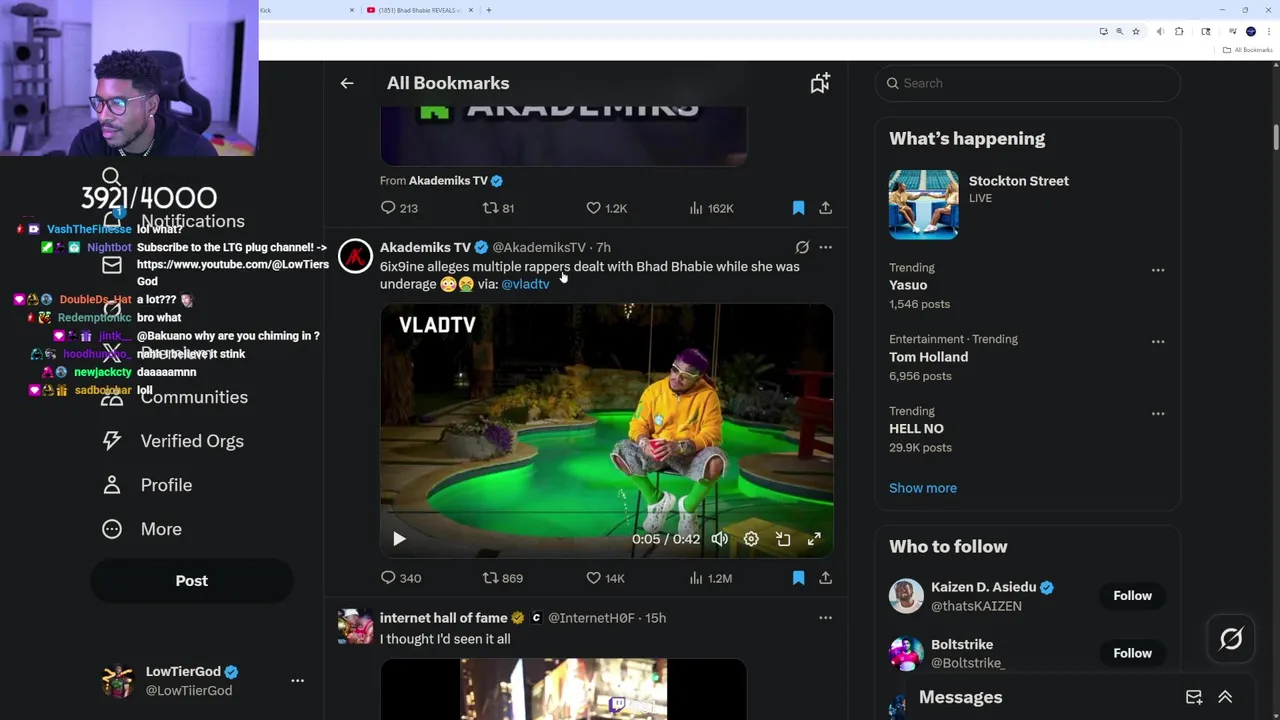Open the Grok floating button
The height and width of the screenshot is (720, 1280).
[1231, 639]
